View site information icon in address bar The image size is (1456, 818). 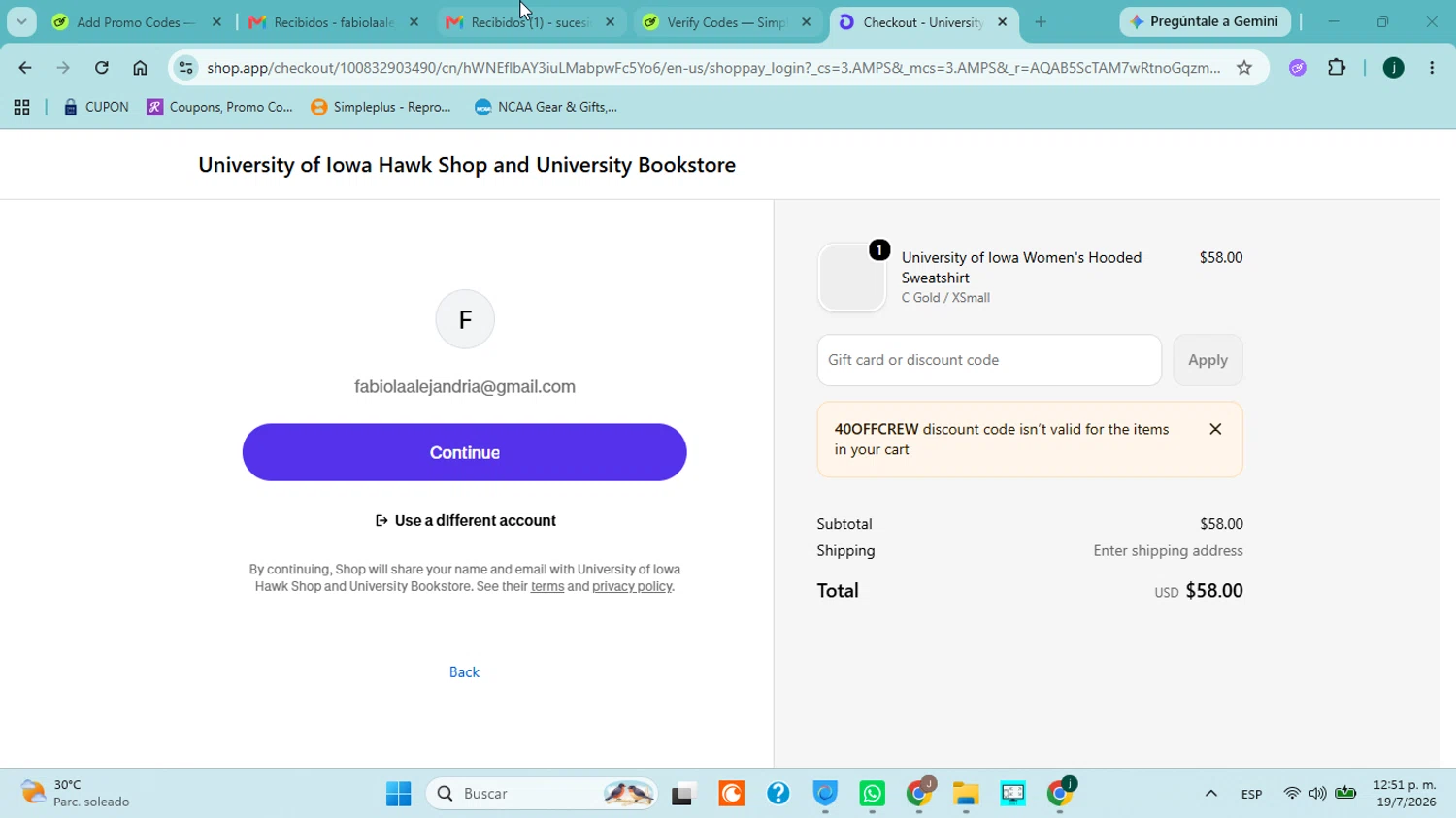(185, 68)
